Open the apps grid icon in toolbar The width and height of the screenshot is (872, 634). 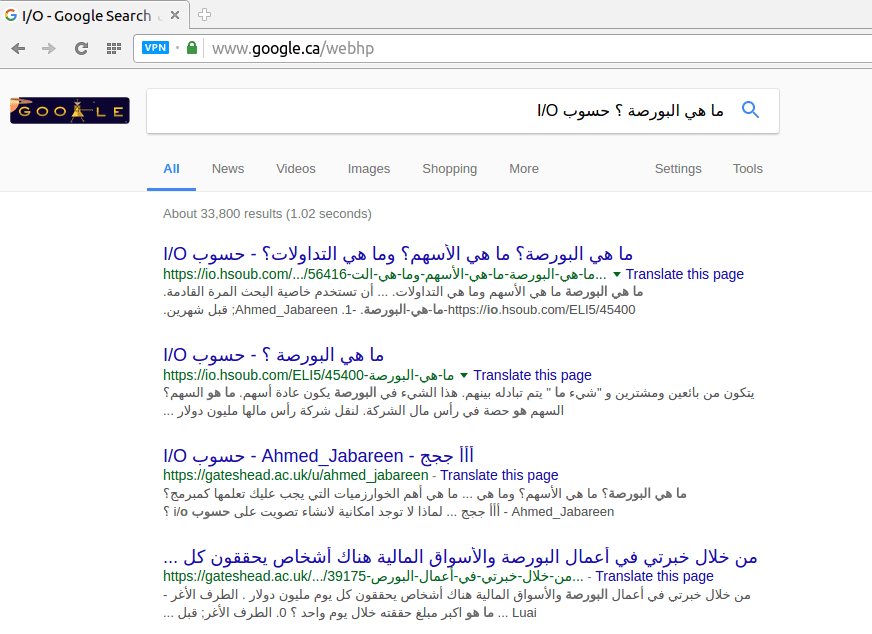[114, 48]
